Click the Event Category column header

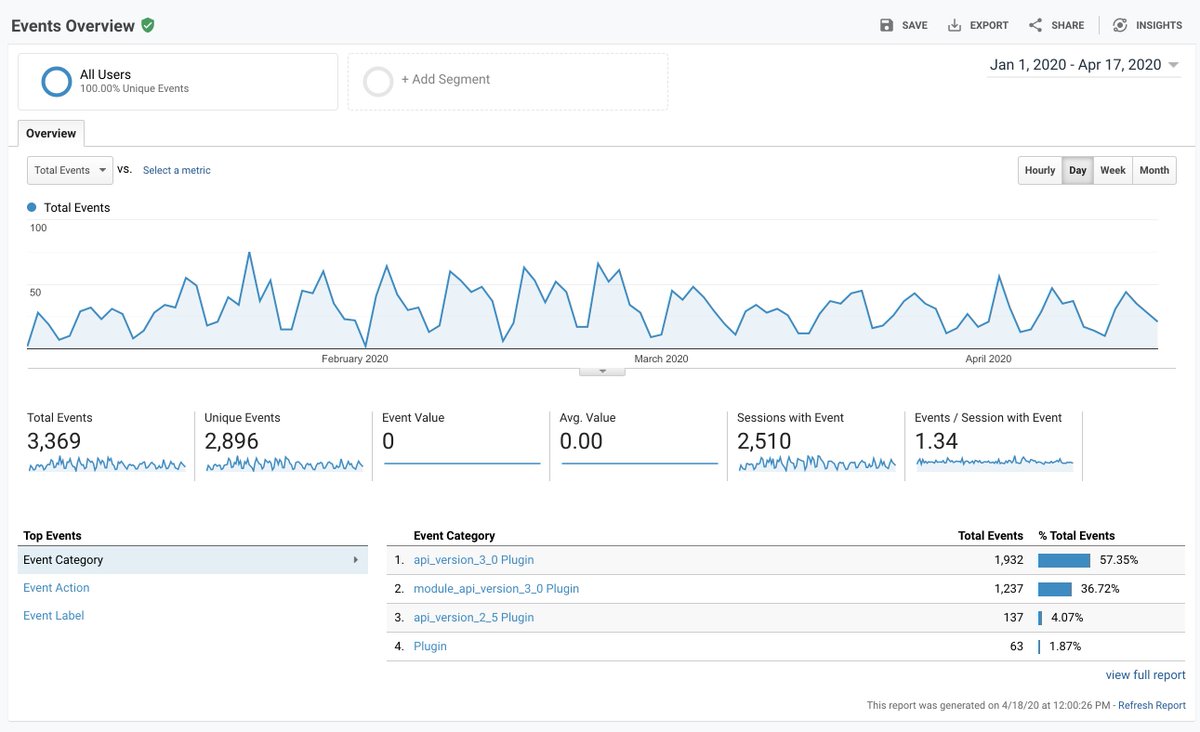point(454,536)
